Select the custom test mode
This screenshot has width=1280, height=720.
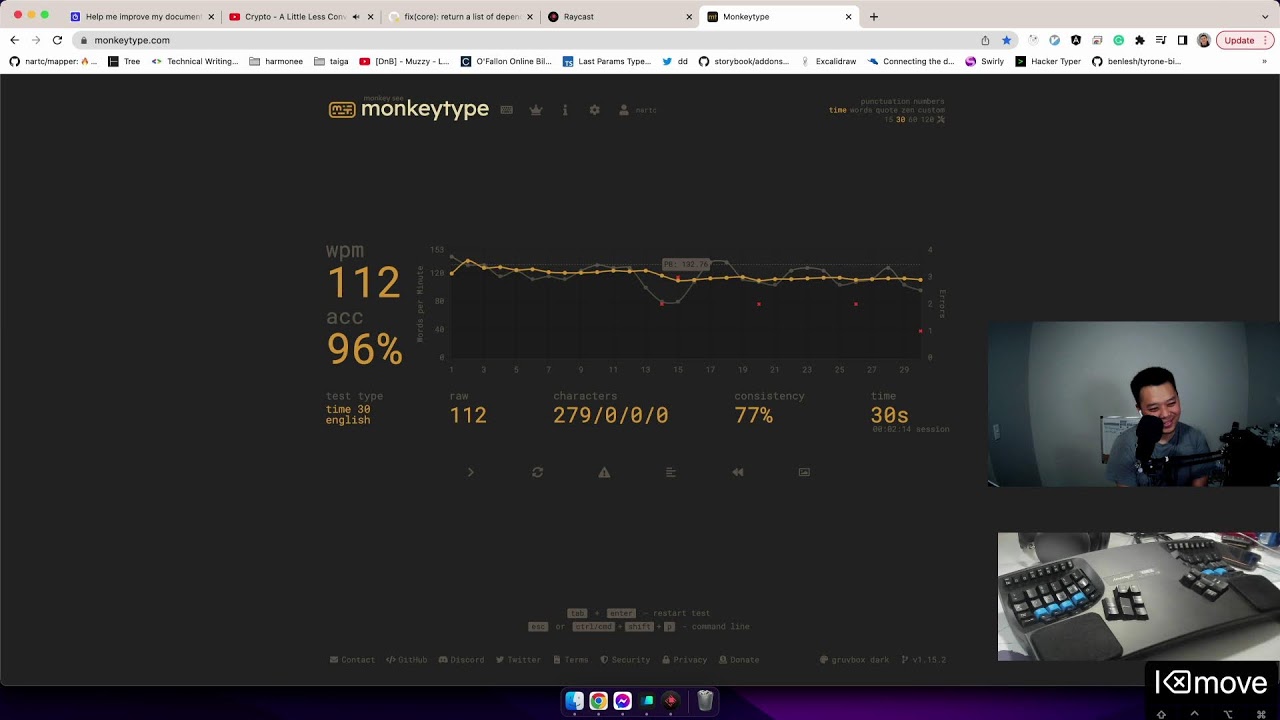[932, 110]
